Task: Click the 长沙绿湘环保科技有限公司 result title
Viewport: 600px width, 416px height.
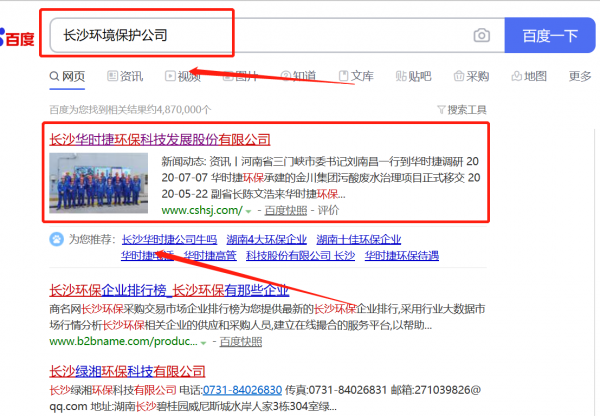Action: [x=124, y=371]
